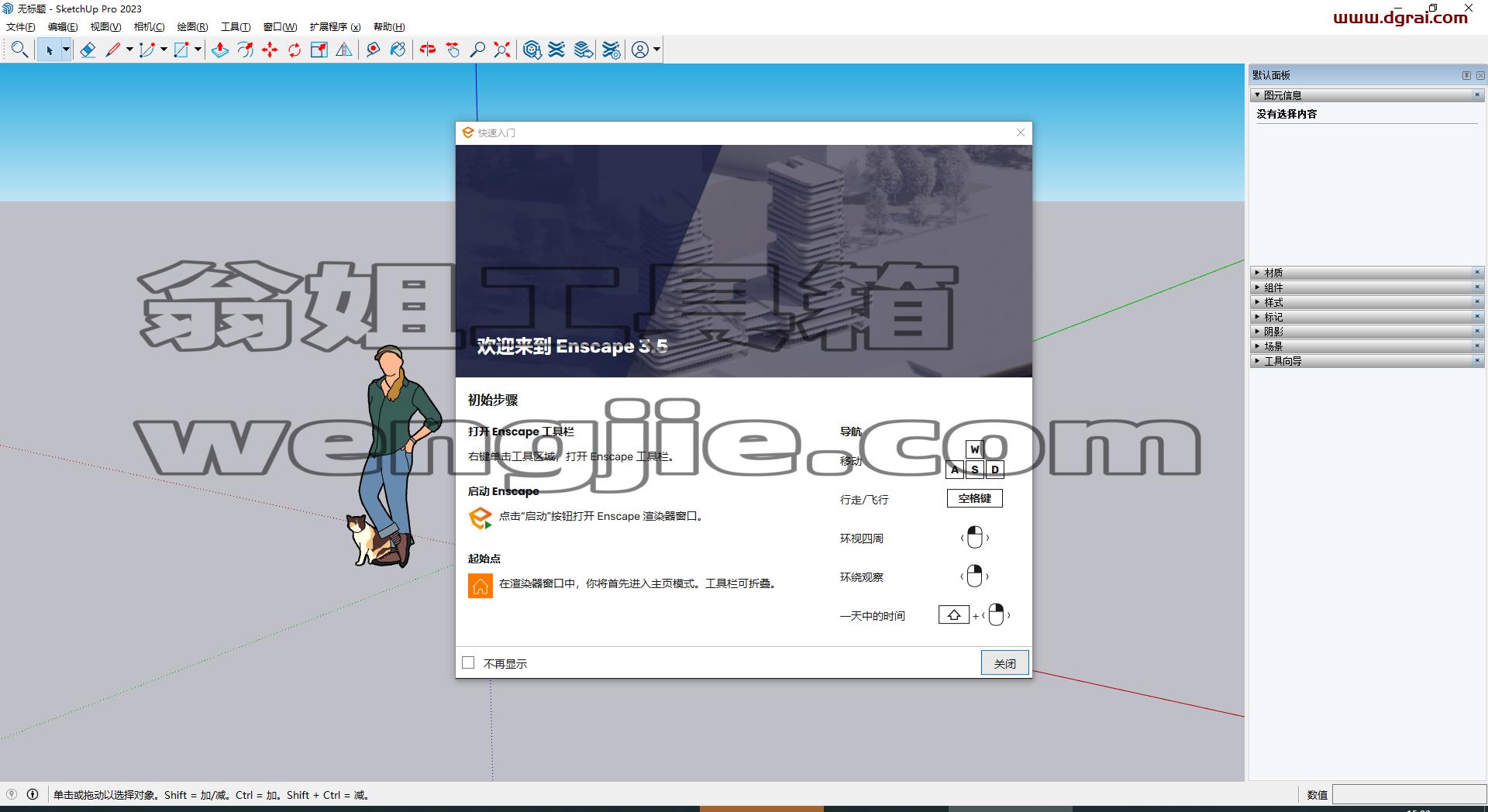
Task: Click the 空格键 key graphic
Action: (x=975, y=498)
